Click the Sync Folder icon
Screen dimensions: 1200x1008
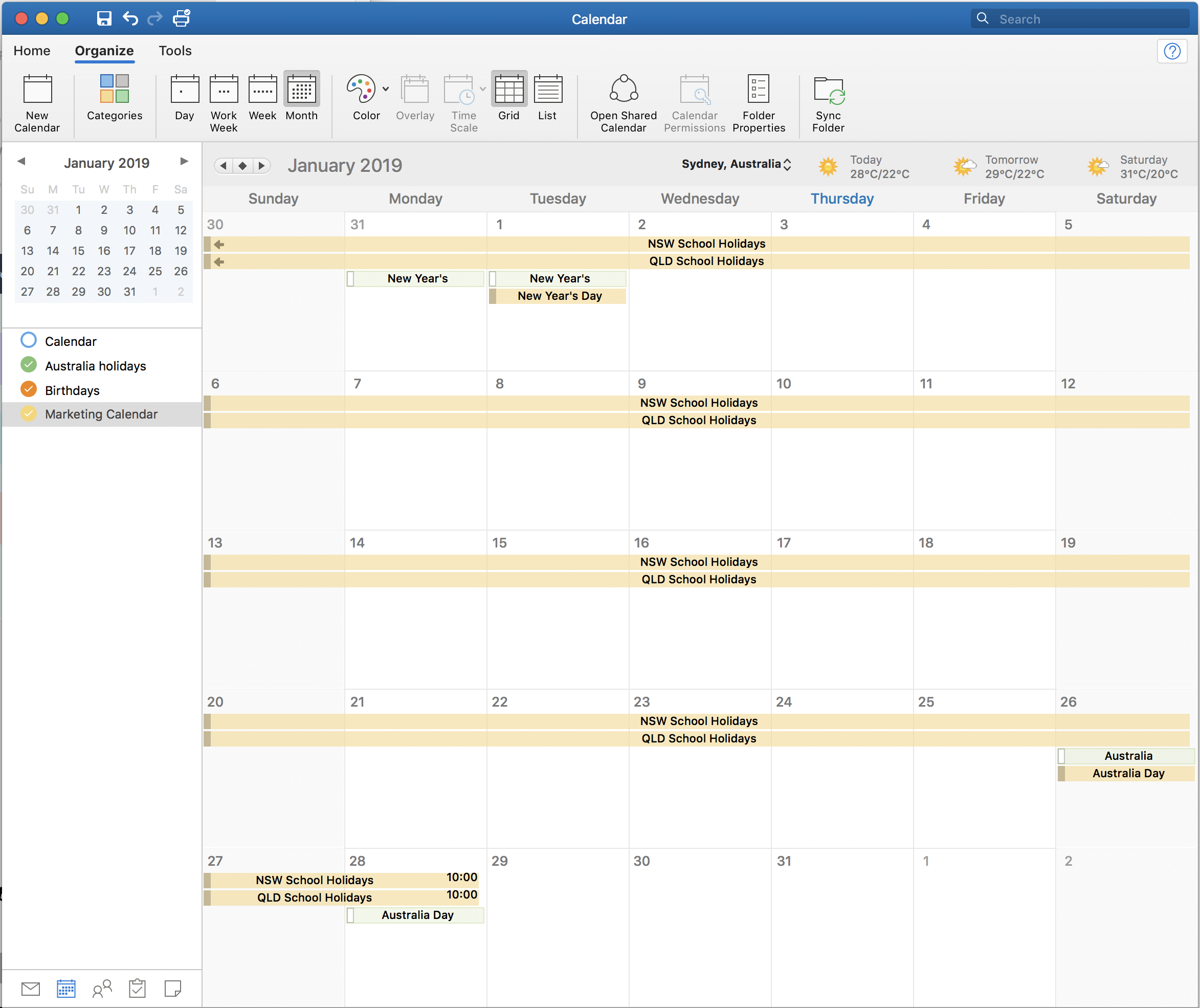click(828, 91)
